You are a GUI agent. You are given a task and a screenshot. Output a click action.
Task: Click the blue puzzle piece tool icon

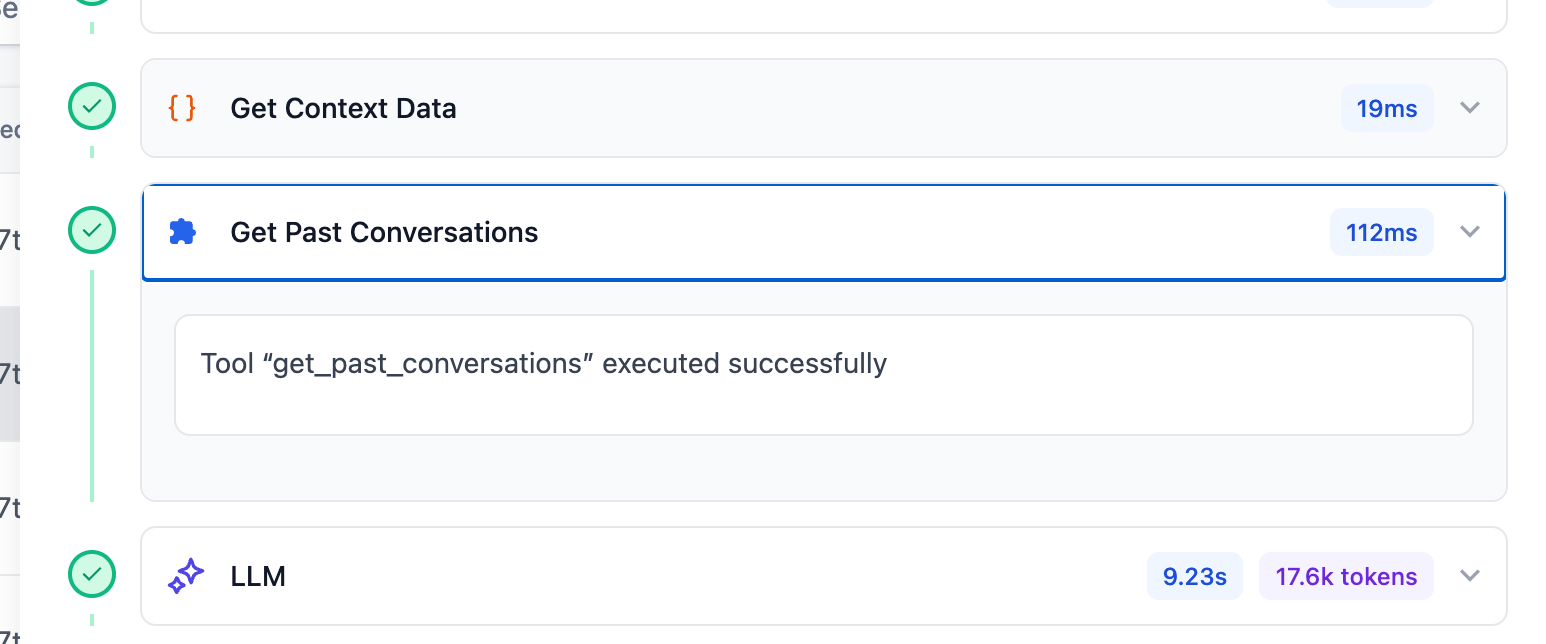point(182,232)
